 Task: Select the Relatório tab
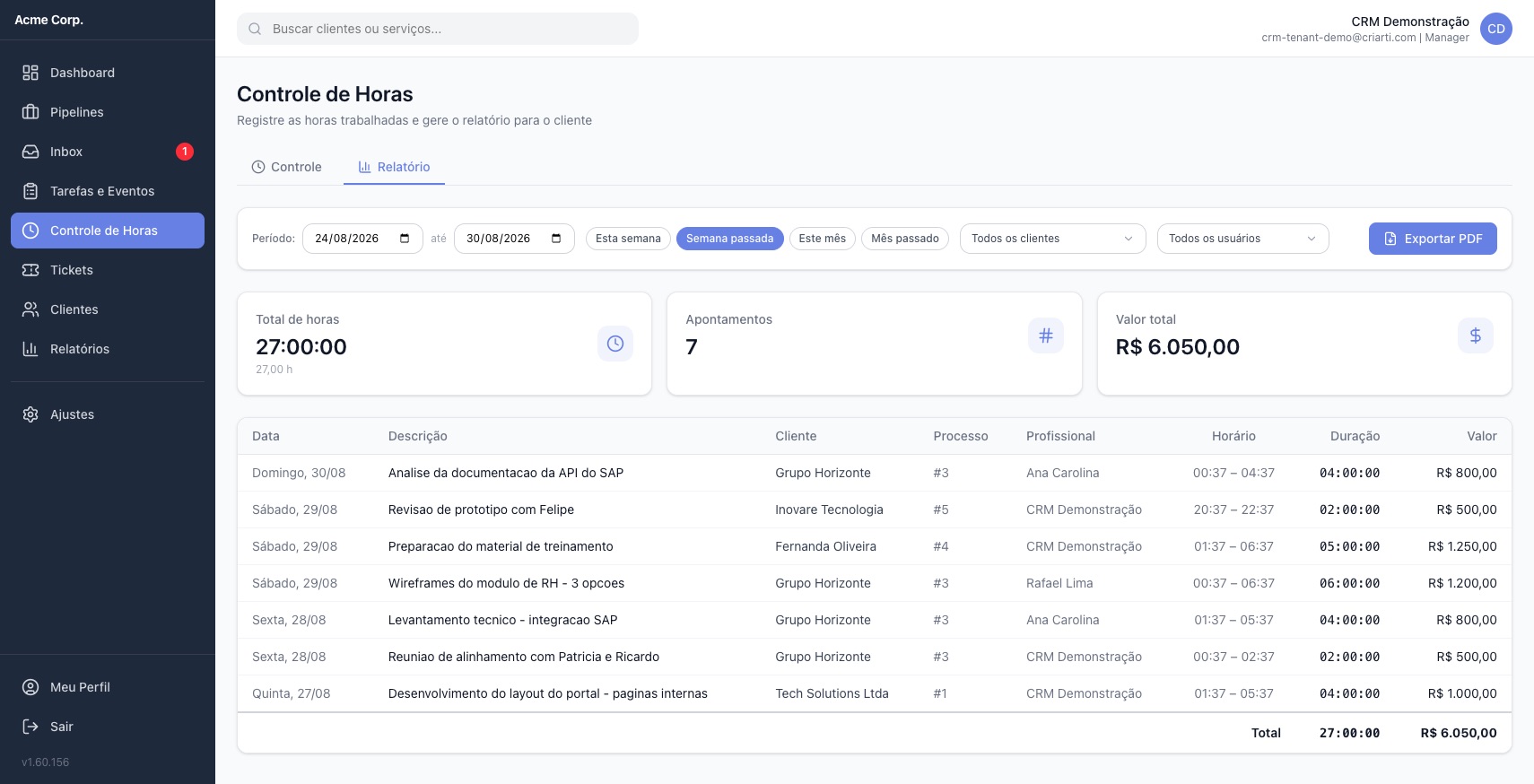click(x=394, y=167)
